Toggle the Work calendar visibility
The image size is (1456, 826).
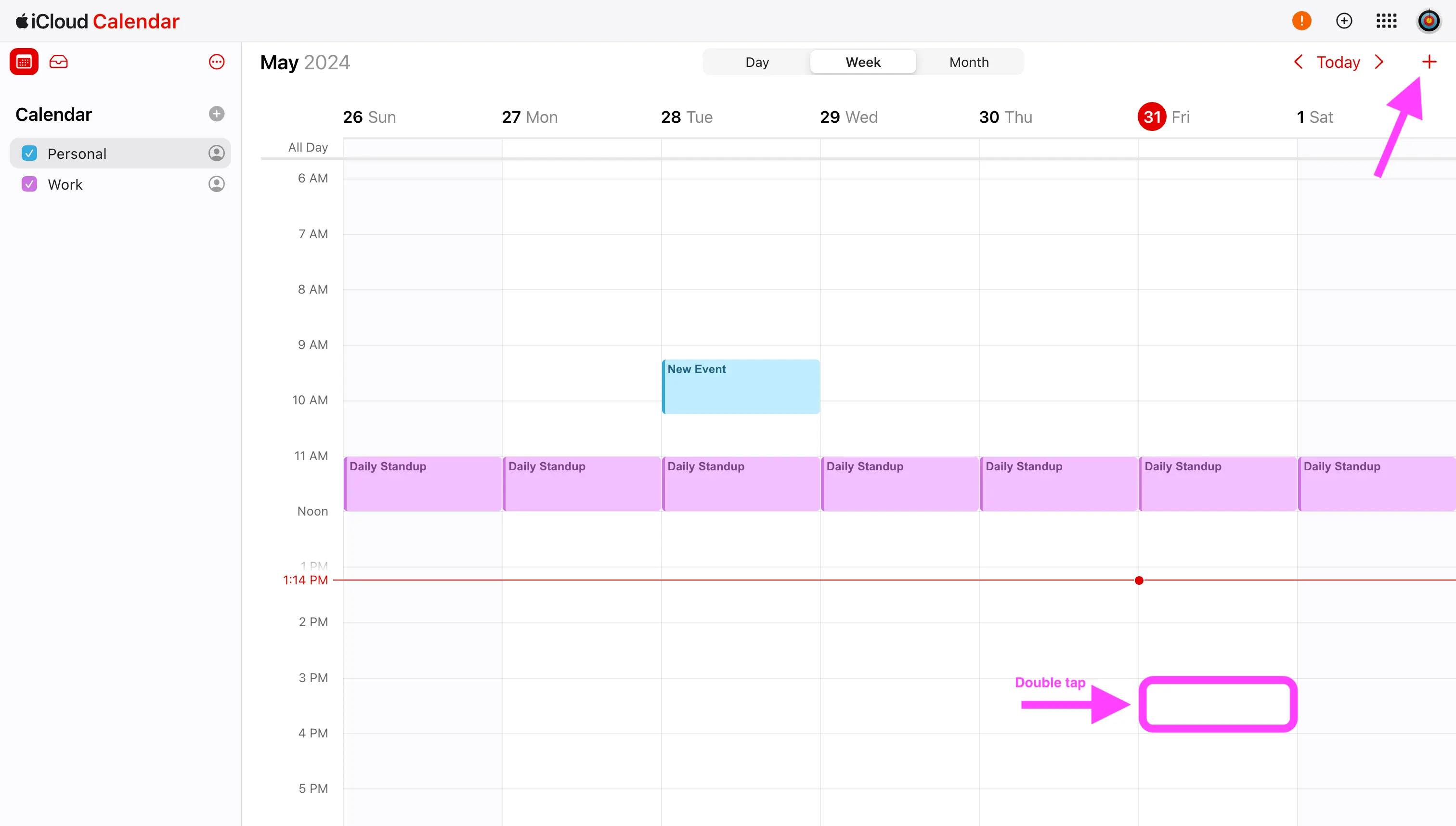pyautogui.click(x=30, y=184)
